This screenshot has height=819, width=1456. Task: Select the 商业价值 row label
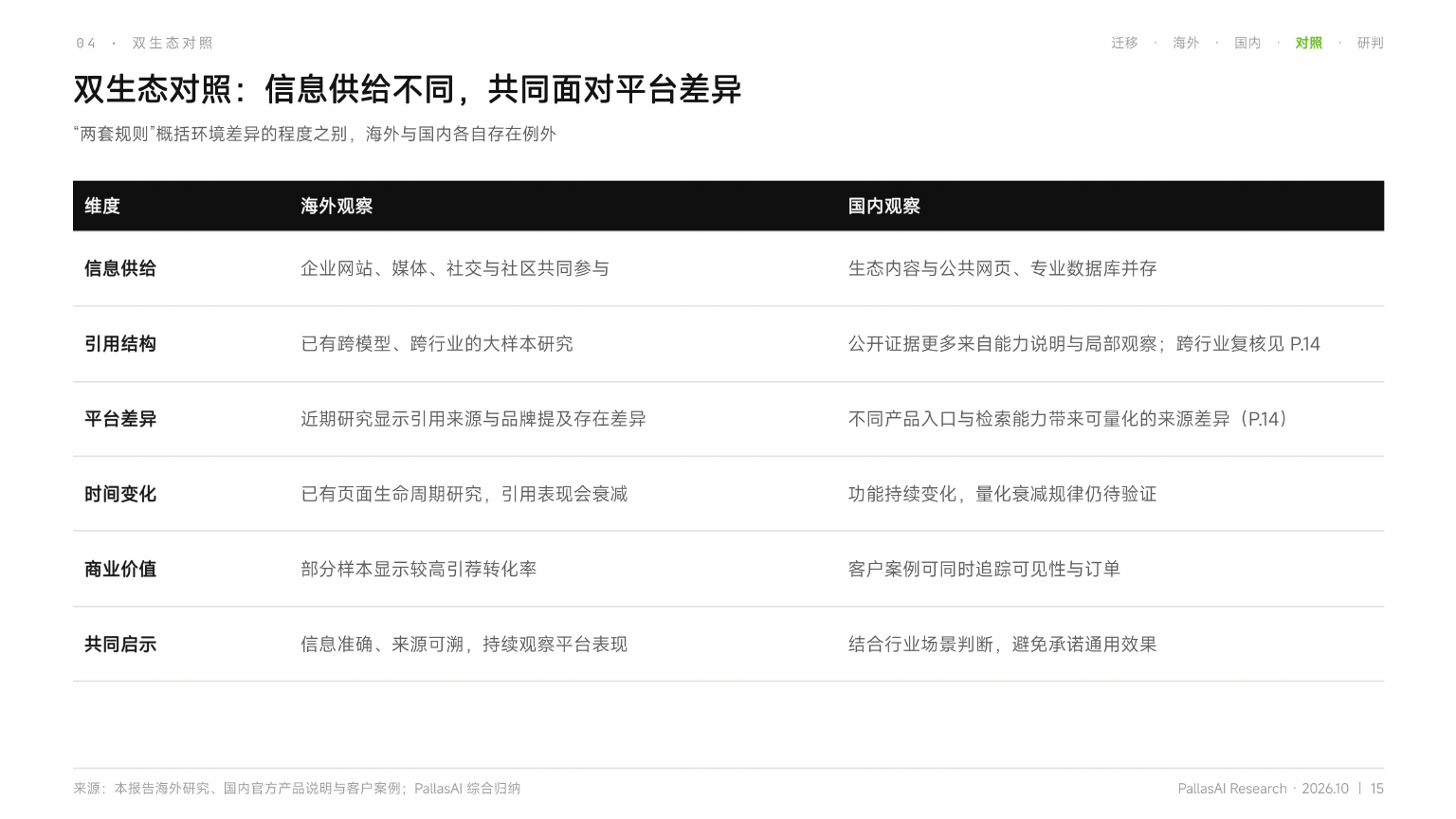120,569
